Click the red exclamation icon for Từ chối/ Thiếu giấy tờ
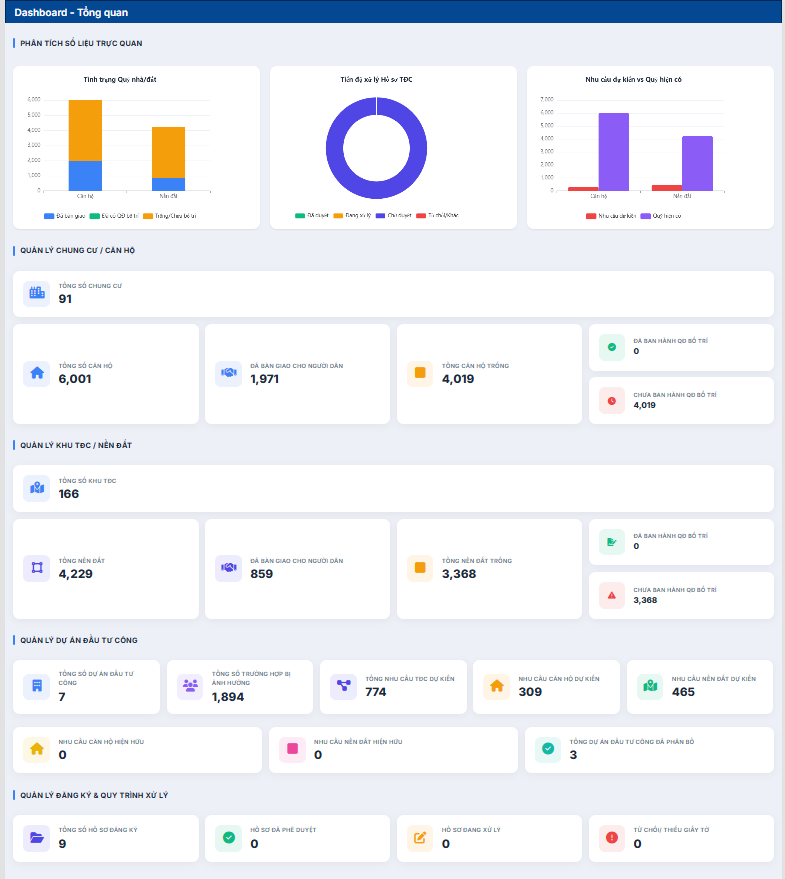The height and width of the screenshot is (879, 785). pos(612,838)
